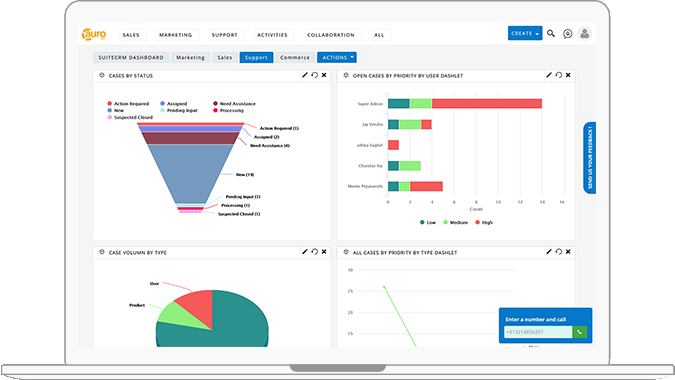Click the phone number input field

538,332
